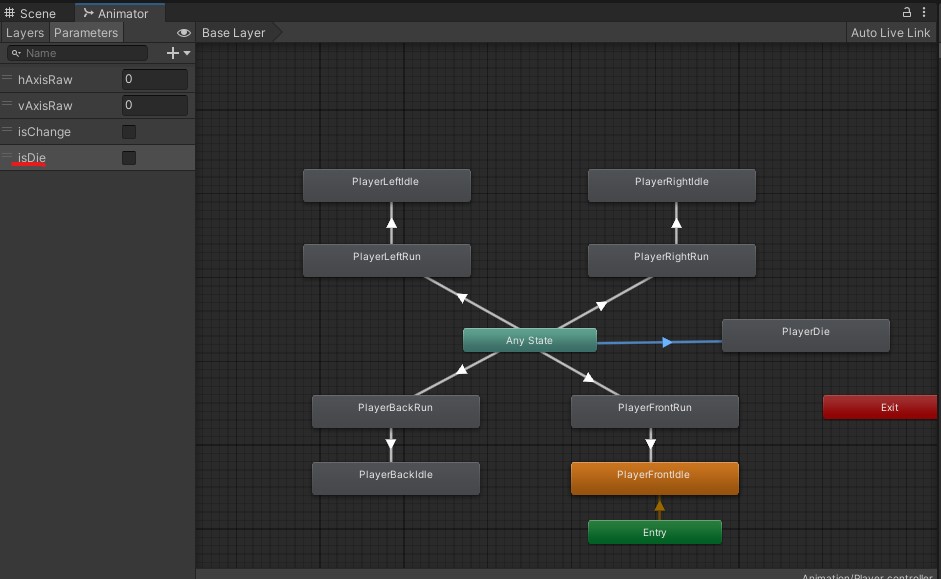This screenshot has height=579, width=941.
Task: Select the hAxisRaw parameter name
Action: pyautogui.click(x=45, y=79)
